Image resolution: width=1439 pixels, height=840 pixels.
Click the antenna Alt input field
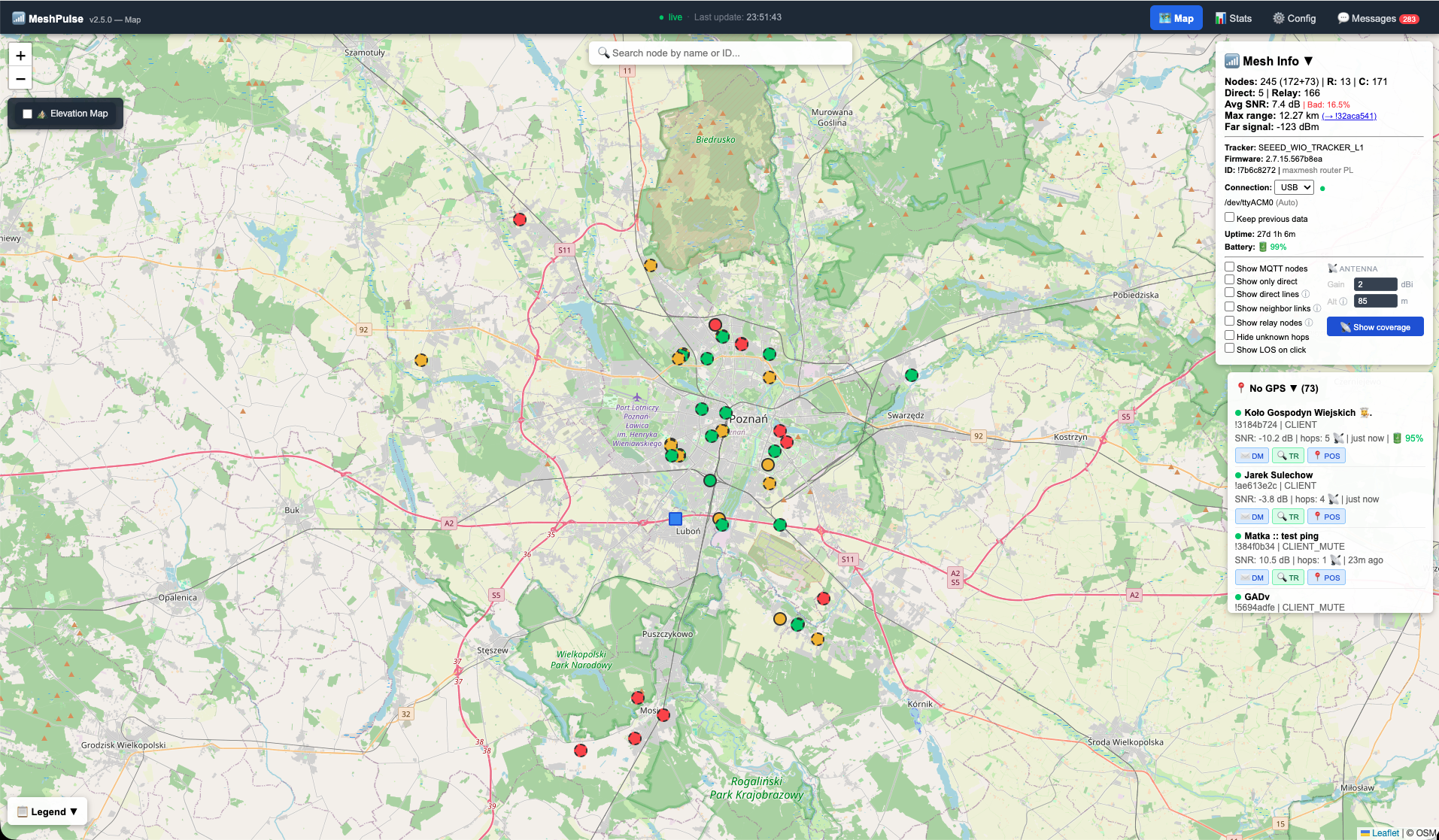(x=1375, y=301)
